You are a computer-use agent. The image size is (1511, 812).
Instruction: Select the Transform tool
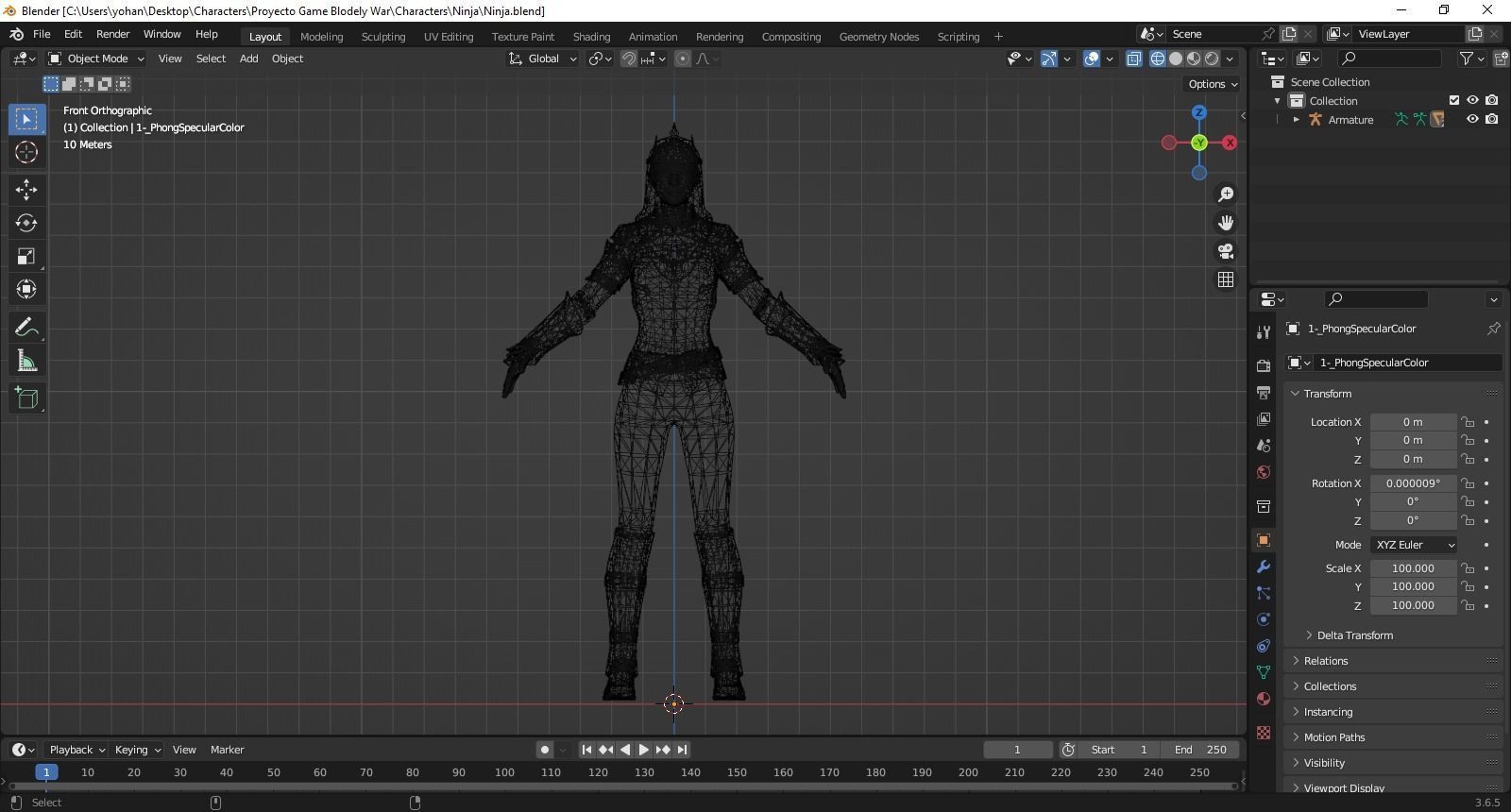[26, 289]
